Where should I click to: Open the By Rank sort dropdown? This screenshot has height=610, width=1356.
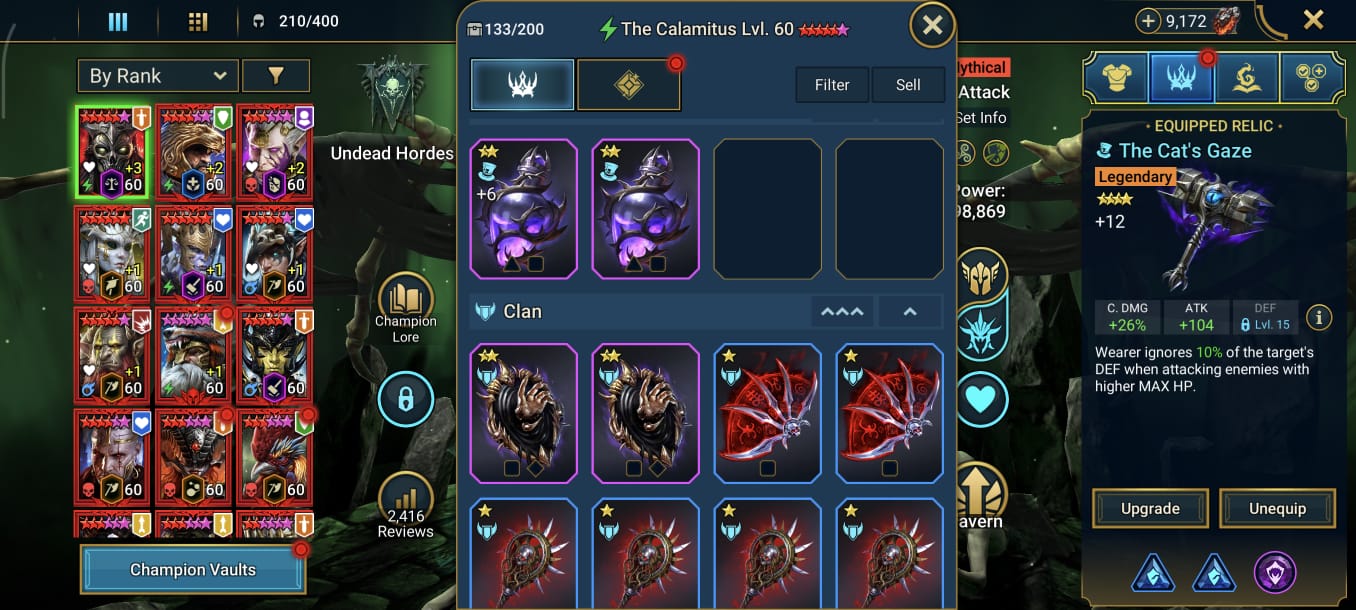tap(158, 76)
